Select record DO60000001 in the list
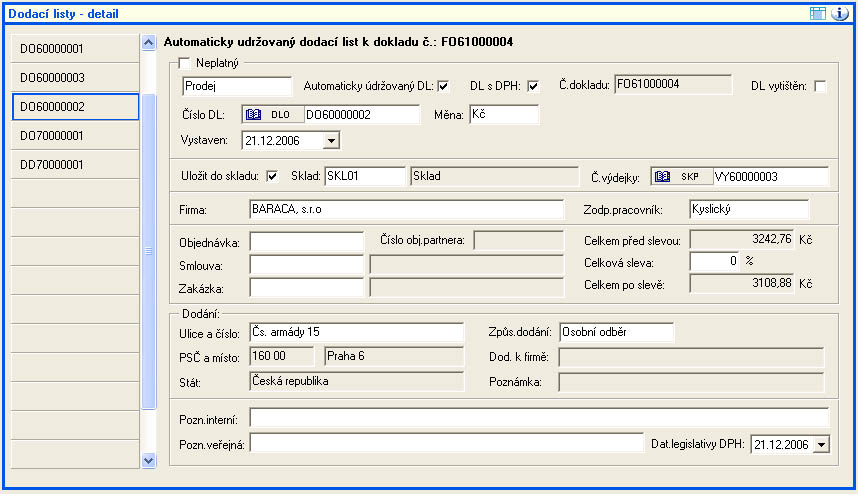The image size is (858, 494). [75, 48]
